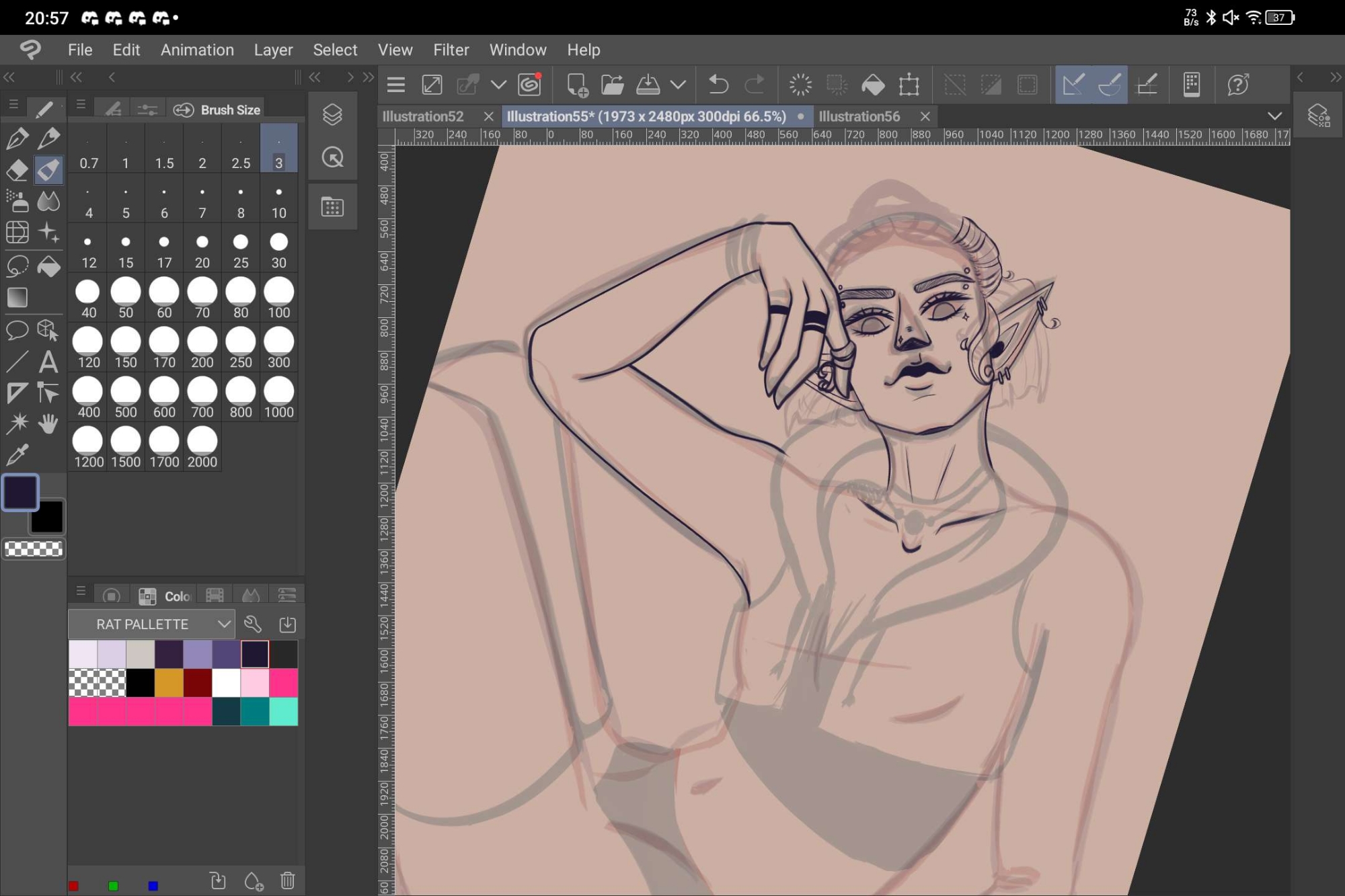Choose brush size 100
The image size is (1345, 896).
[278, 300]
